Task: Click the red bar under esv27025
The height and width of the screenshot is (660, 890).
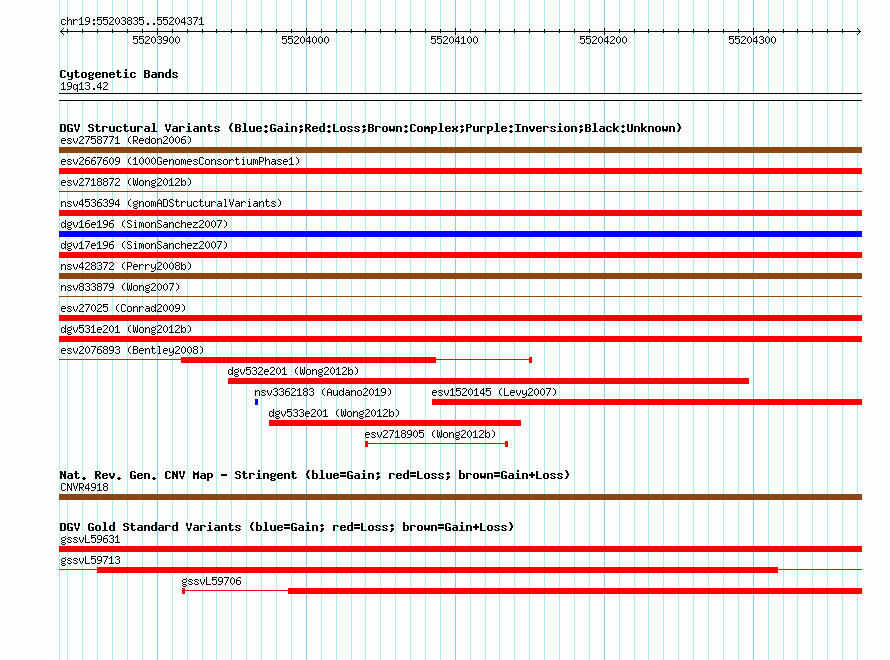Action: 460,318
